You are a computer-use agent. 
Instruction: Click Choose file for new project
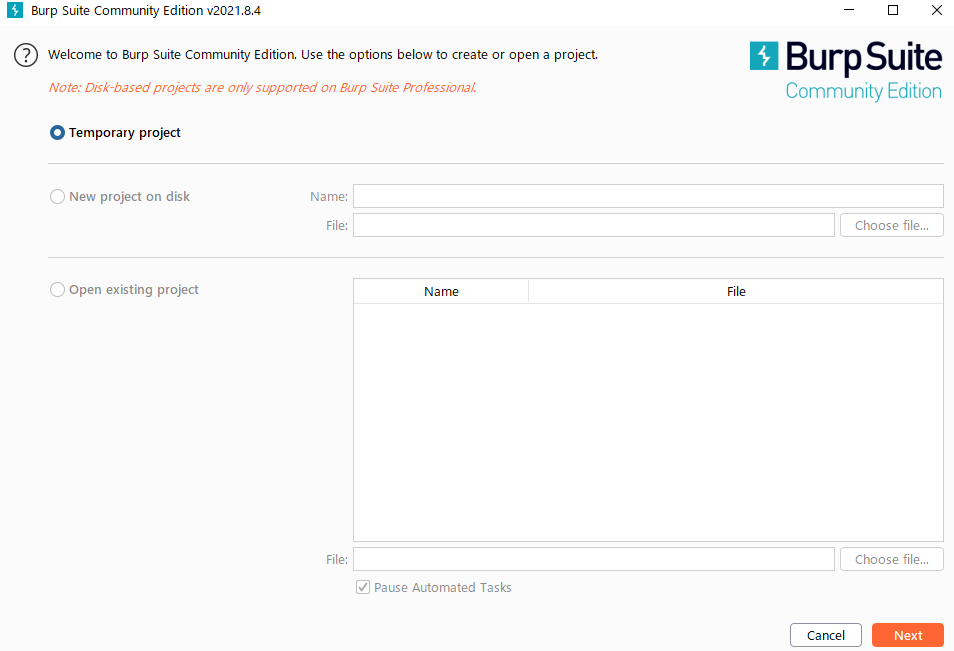tap(892, 225)
